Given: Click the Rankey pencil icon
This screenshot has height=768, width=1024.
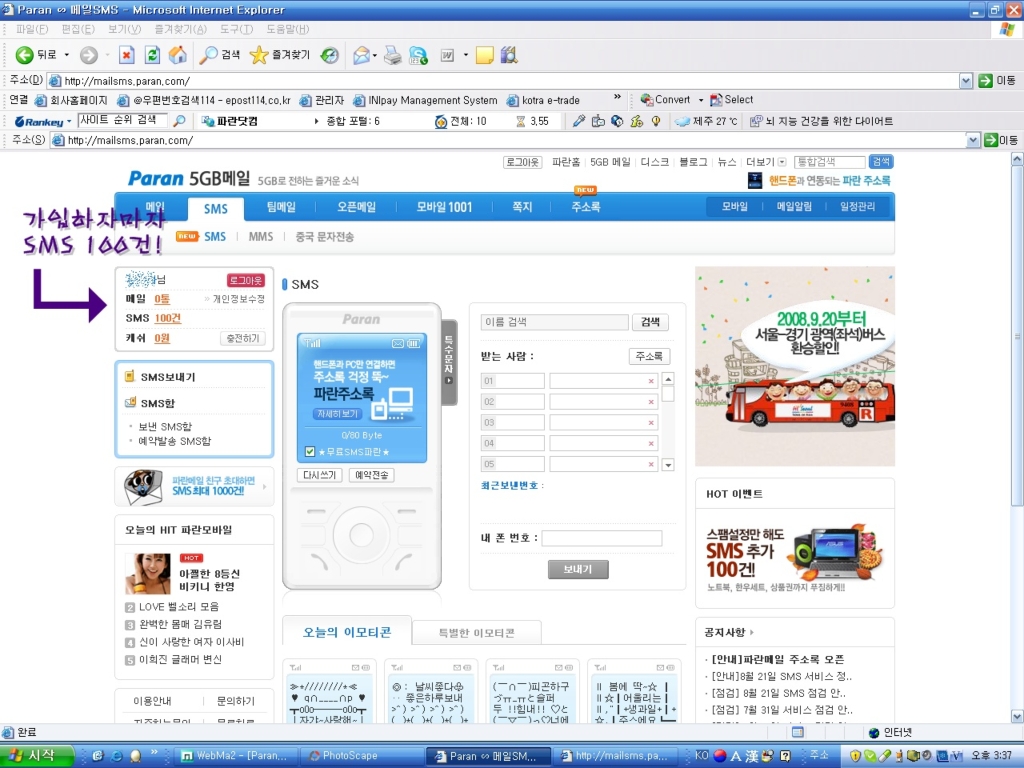Looking at the screenshot, I should pyautogui.click(x=579, y=121).
